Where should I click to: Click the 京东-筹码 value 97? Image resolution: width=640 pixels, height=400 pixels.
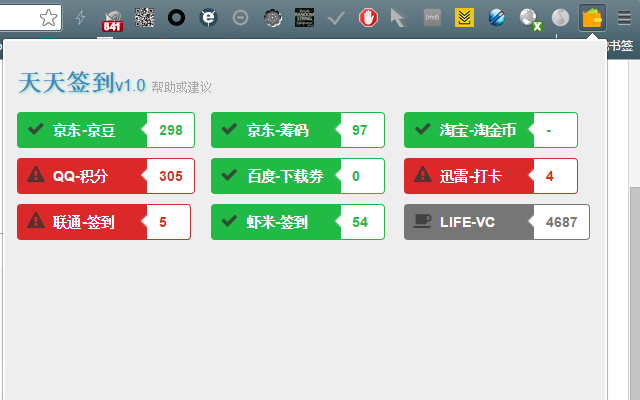click(x=360, y=130)
